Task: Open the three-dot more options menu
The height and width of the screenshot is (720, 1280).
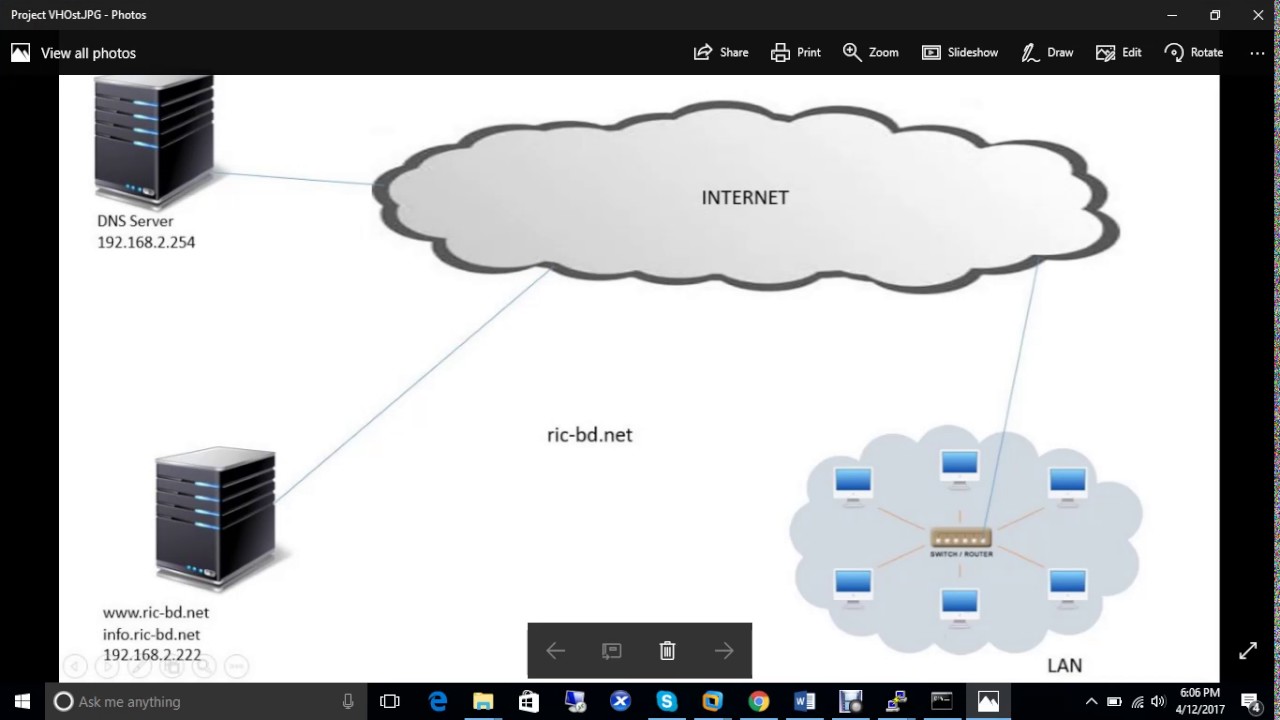Action: pos(1257,53)
